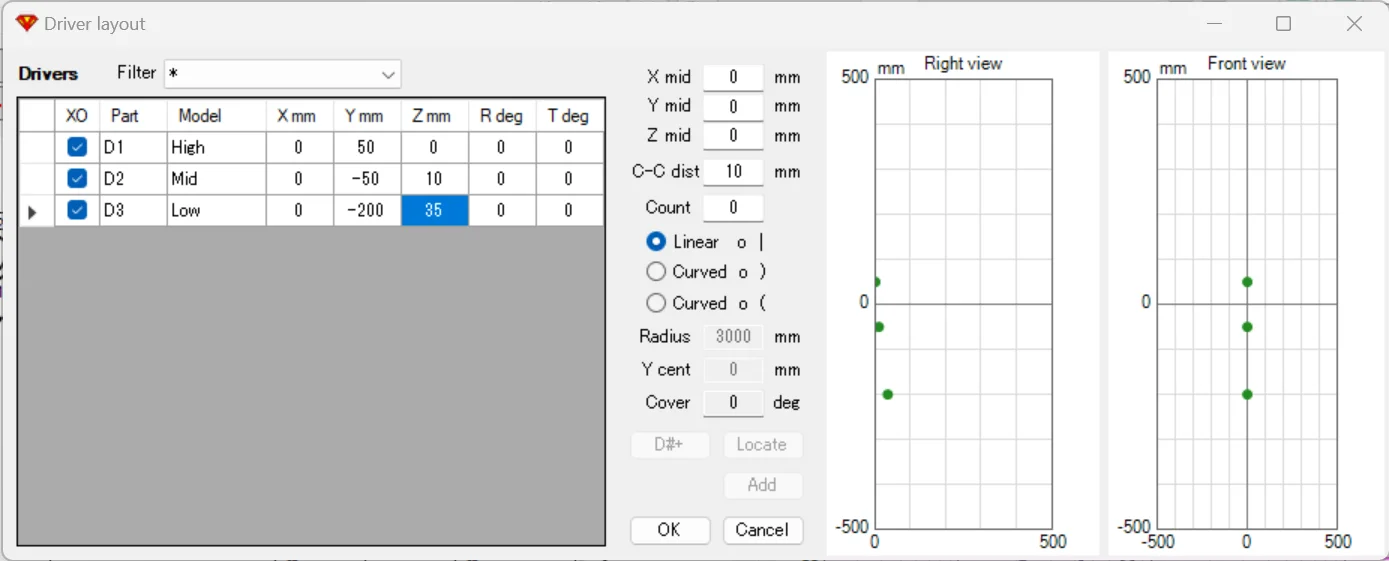Click the Count input field
The image size is (1389, 561).
(x=733, y=208)
